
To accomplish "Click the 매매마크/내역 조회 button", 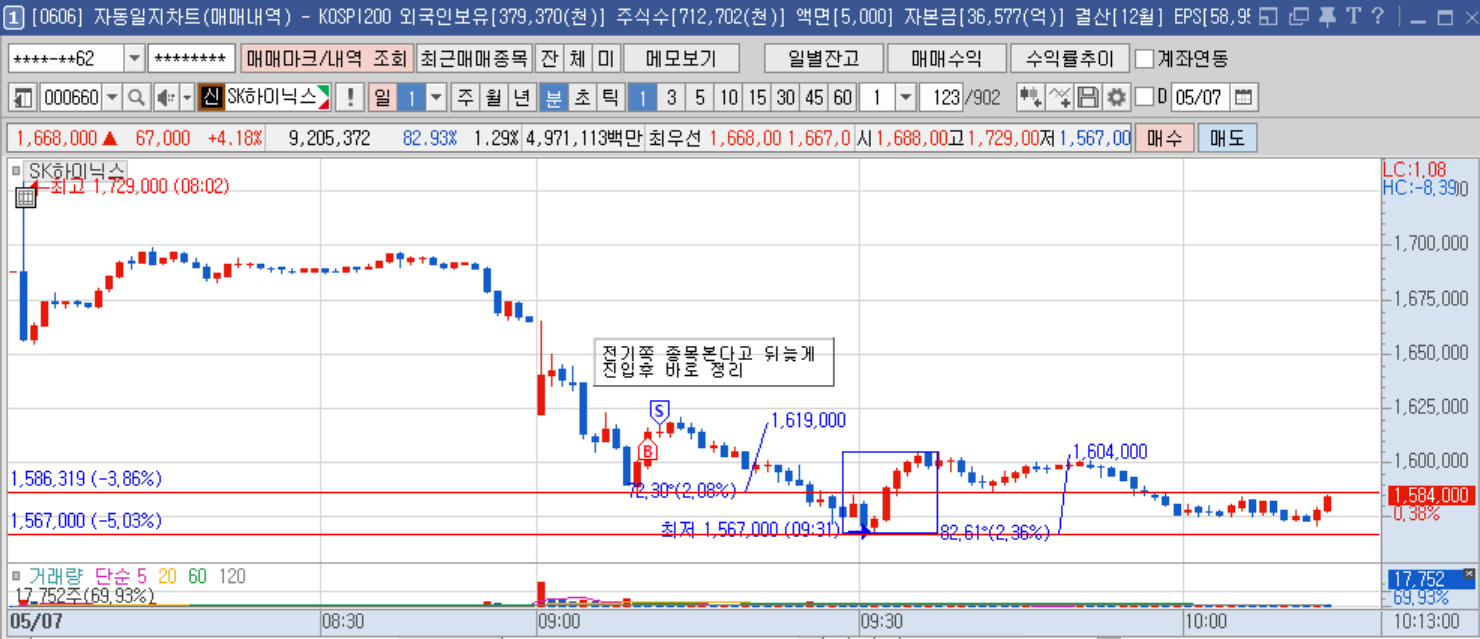I will click(326, 59).
